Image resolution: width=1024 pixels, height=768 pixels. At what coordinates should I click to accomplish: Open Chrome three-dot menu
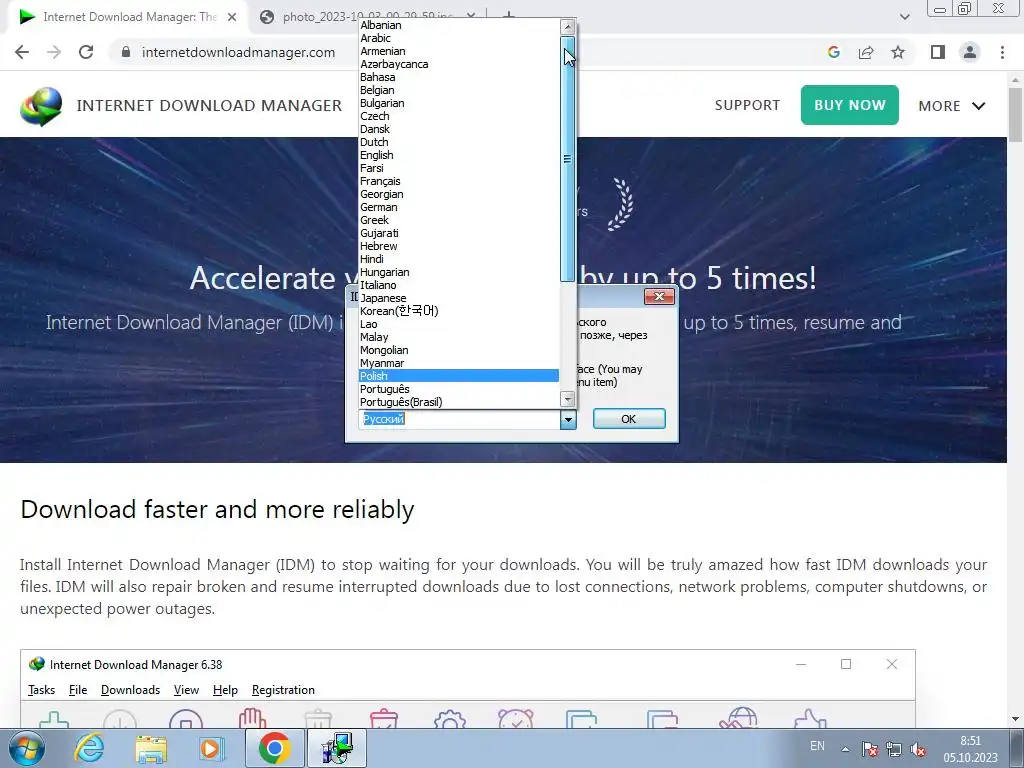pyautogui.click(x=1002, y=52)
